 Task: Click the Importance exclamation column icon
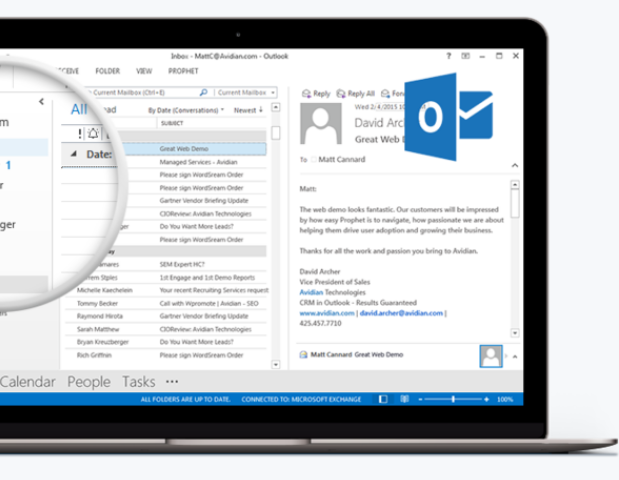click(x=80, y=134)
